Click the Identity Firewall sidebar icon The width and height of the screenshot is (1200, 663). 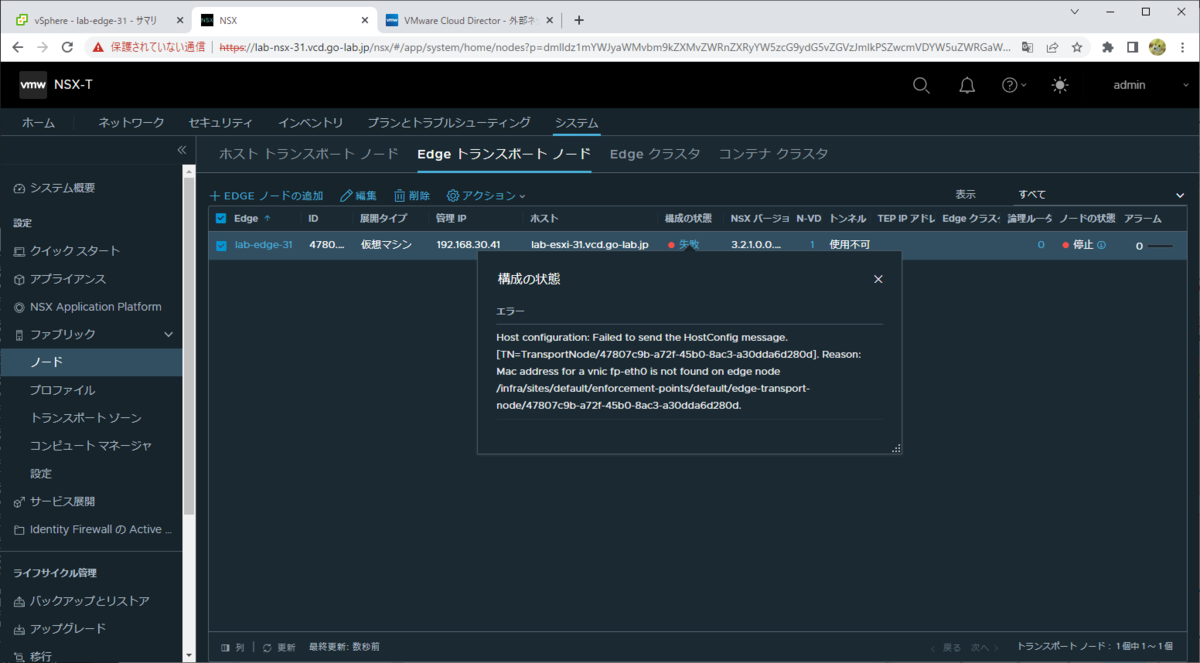coord(19,529)
